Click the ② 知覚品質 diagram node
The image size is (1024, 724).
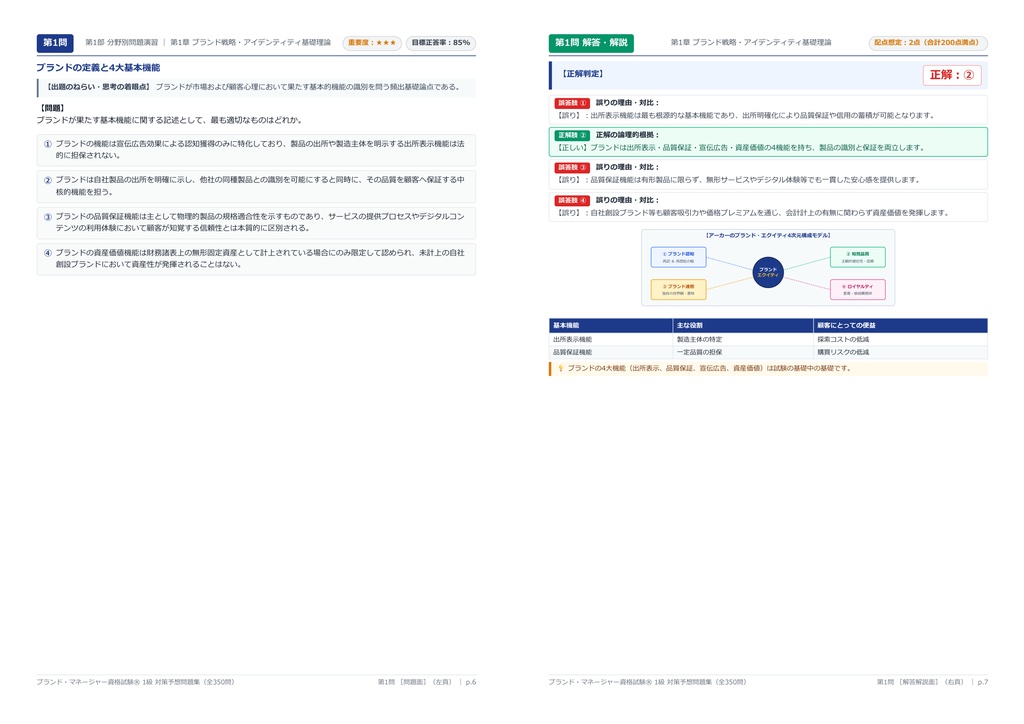[x=857, y=257]
